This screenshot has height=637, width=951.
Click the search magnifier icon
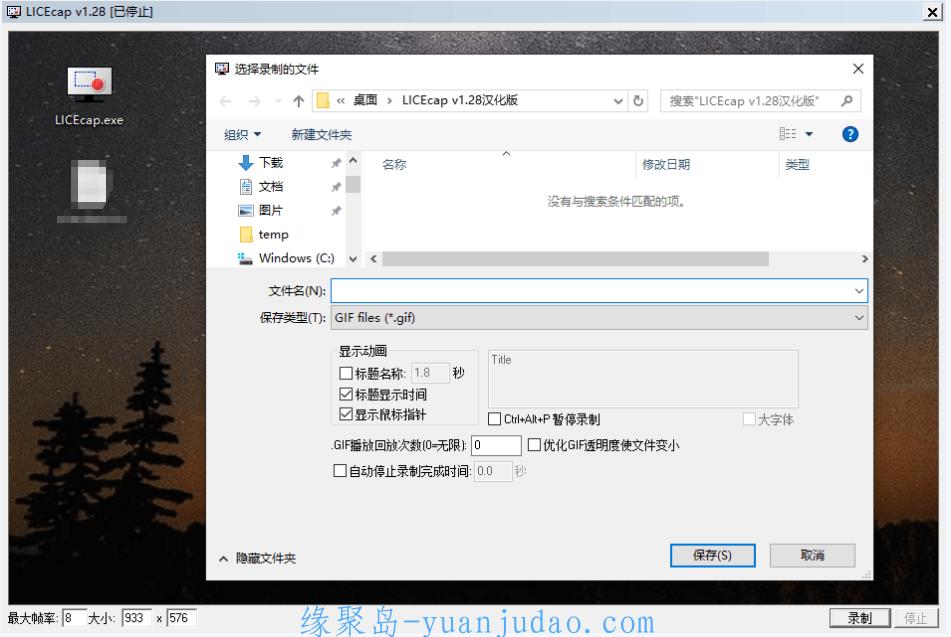(x=847, y=101)
